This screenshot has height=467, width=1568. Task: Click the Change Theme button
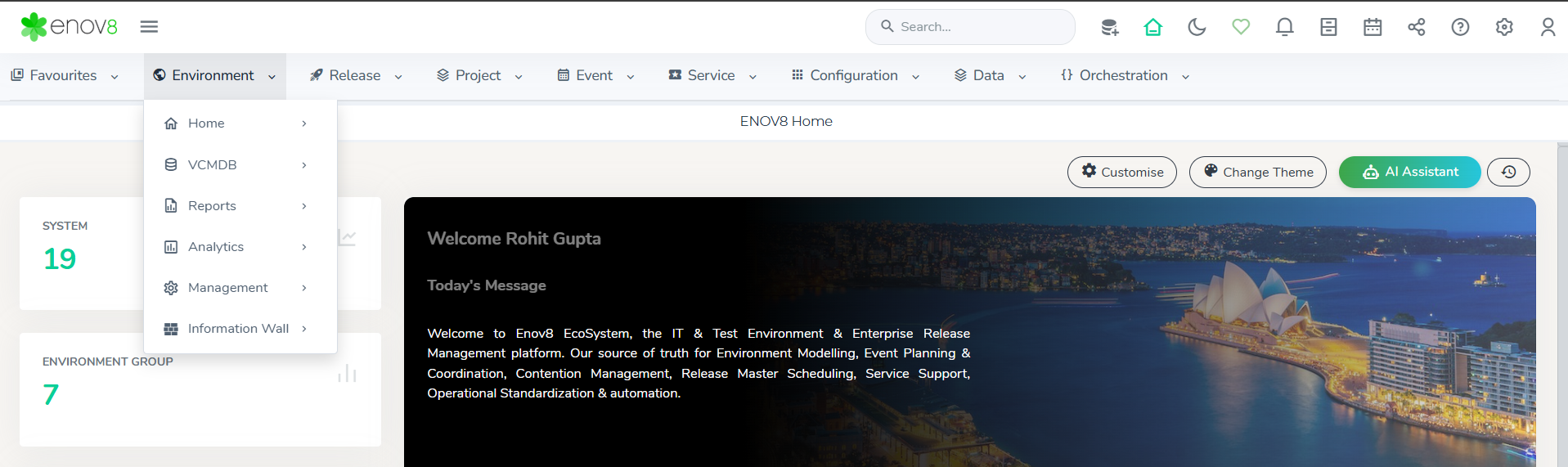(1257, 172)
